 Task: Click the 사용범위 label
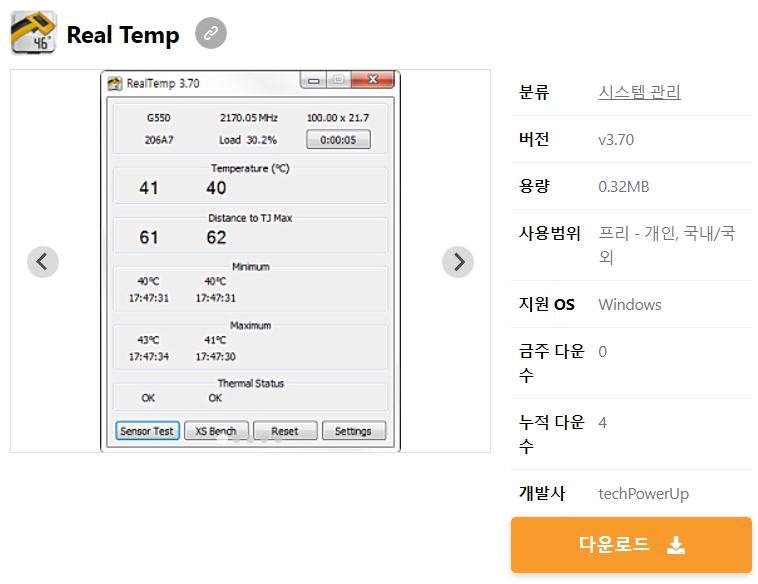tap(550, 233)
